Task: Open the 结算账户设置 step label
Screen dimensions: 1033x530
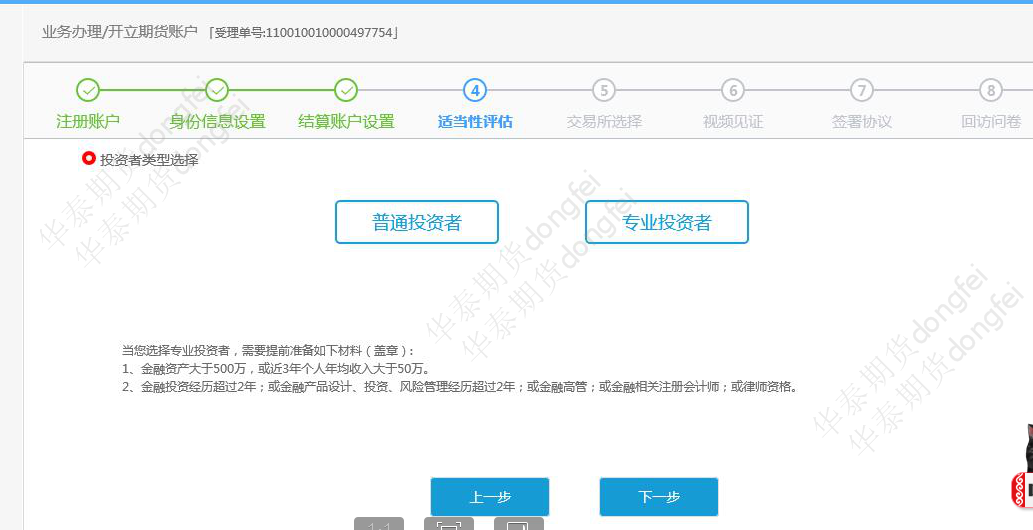Action: click(x=346, y=122)
